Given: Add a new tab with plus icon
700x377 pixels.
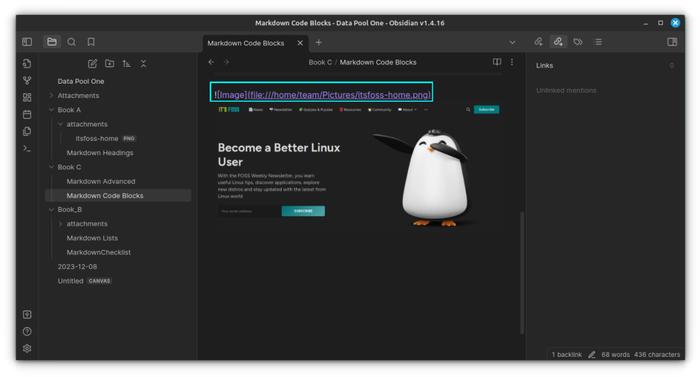Looking at the screenshot, I should pyautogui.click(x=319, y=42).
